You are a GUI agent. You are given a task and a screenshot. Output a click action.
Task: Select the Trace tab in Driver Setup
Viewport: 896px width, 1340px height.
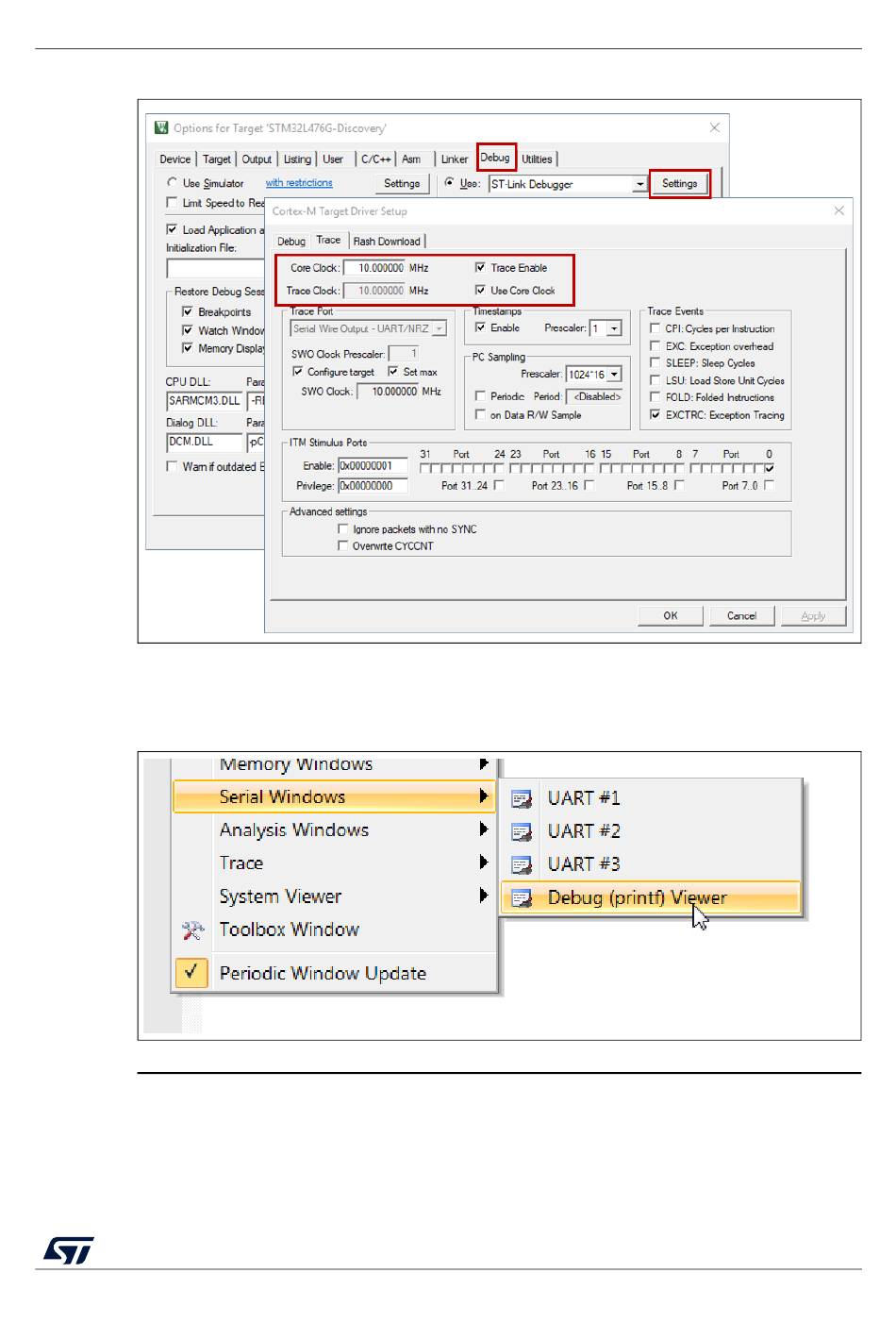click(x=328, y=240)
